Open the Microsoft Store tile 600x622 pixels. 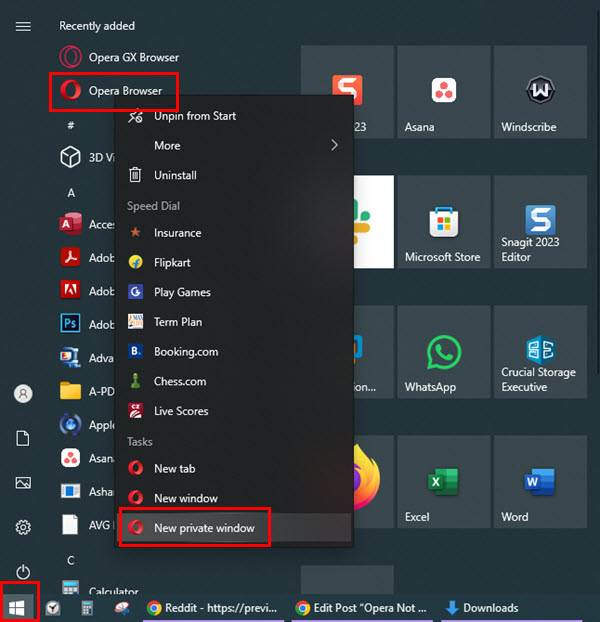[x=443, y=222]
